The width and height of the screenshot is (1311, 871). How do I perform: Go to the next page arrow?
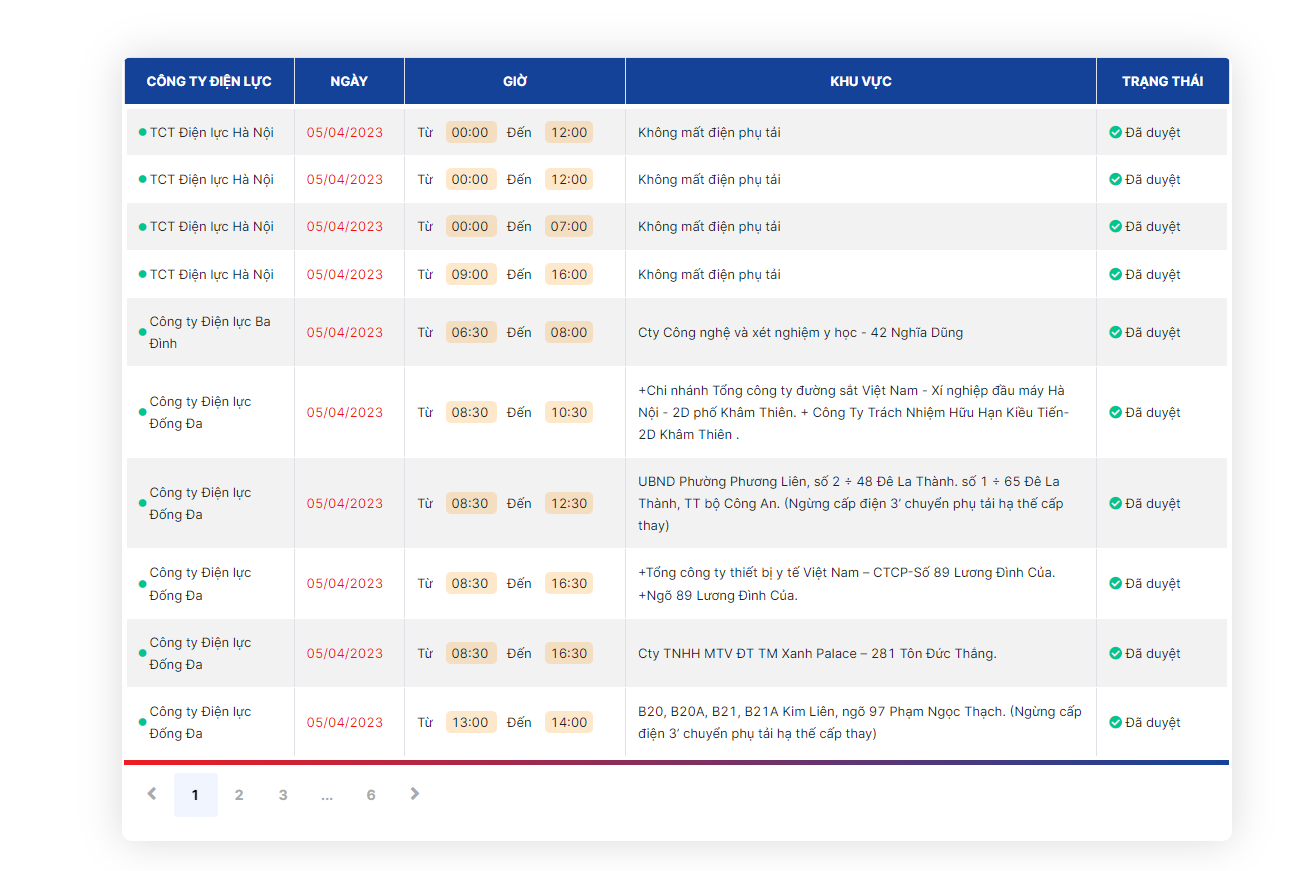tap(415, 794)
